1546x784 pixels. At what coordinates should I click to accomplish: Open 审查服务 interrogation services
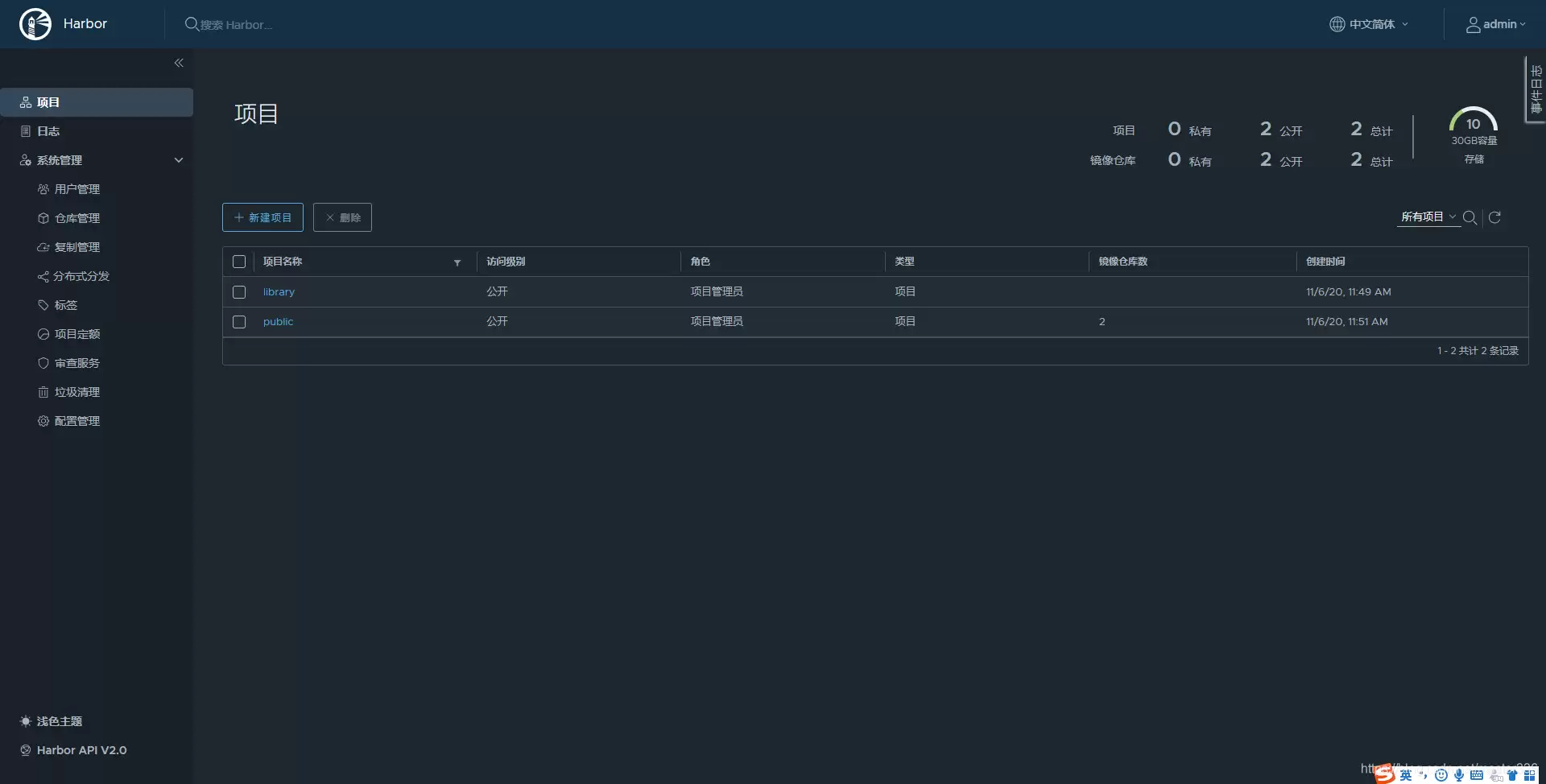pyautogui.click(x=77, y=363)
